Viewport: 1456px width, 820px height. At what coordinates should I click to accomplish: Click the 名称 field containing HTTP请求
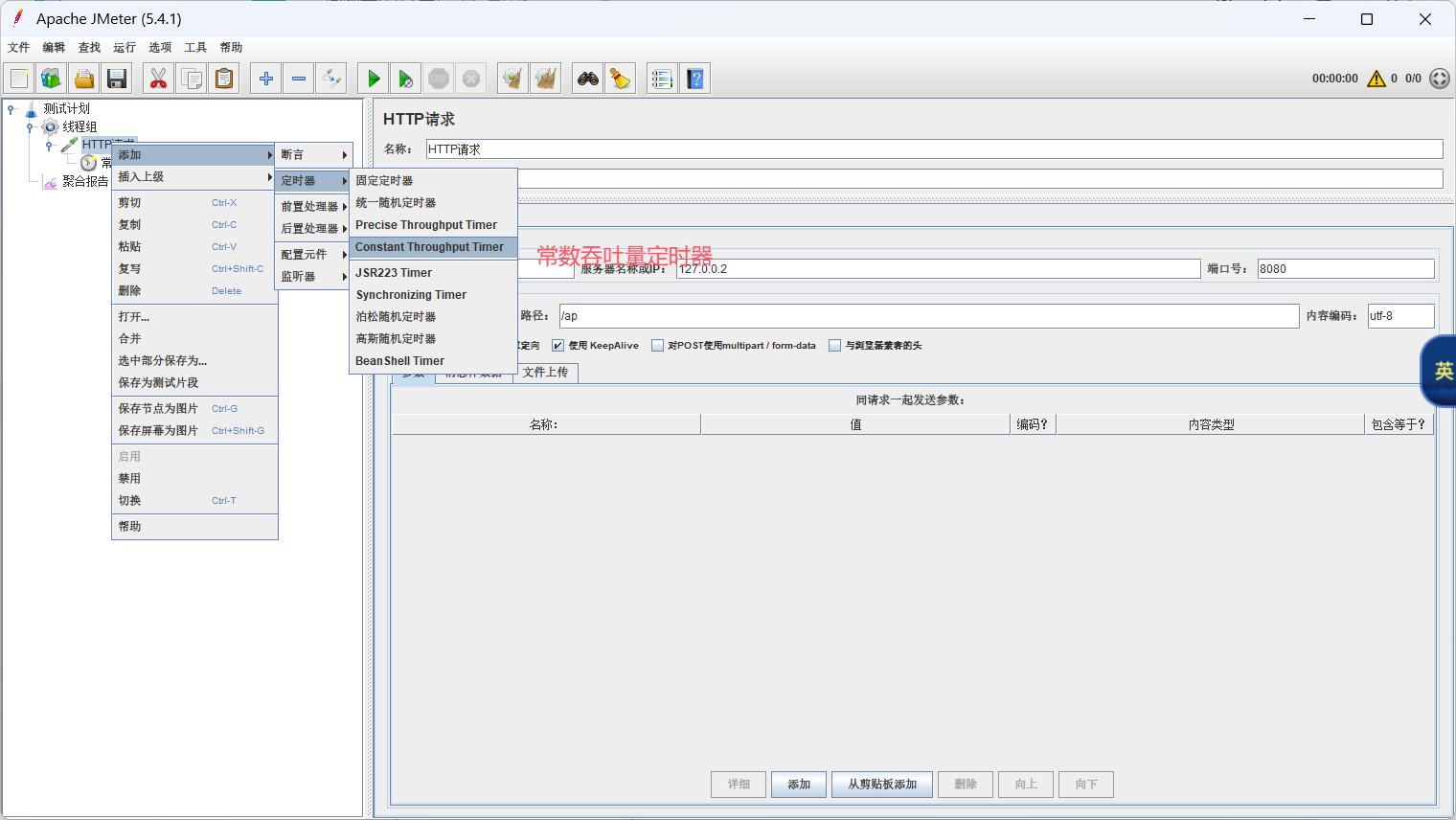pyautogui.click(x=934, y=149)
